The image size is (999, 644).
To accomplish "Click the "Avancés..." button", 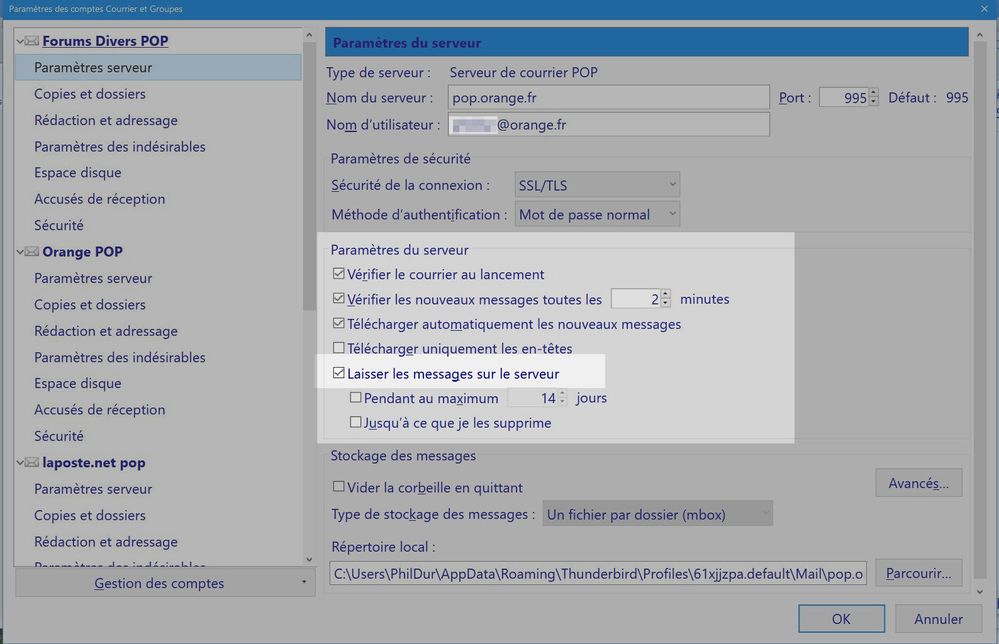I will tap(918, 484).
